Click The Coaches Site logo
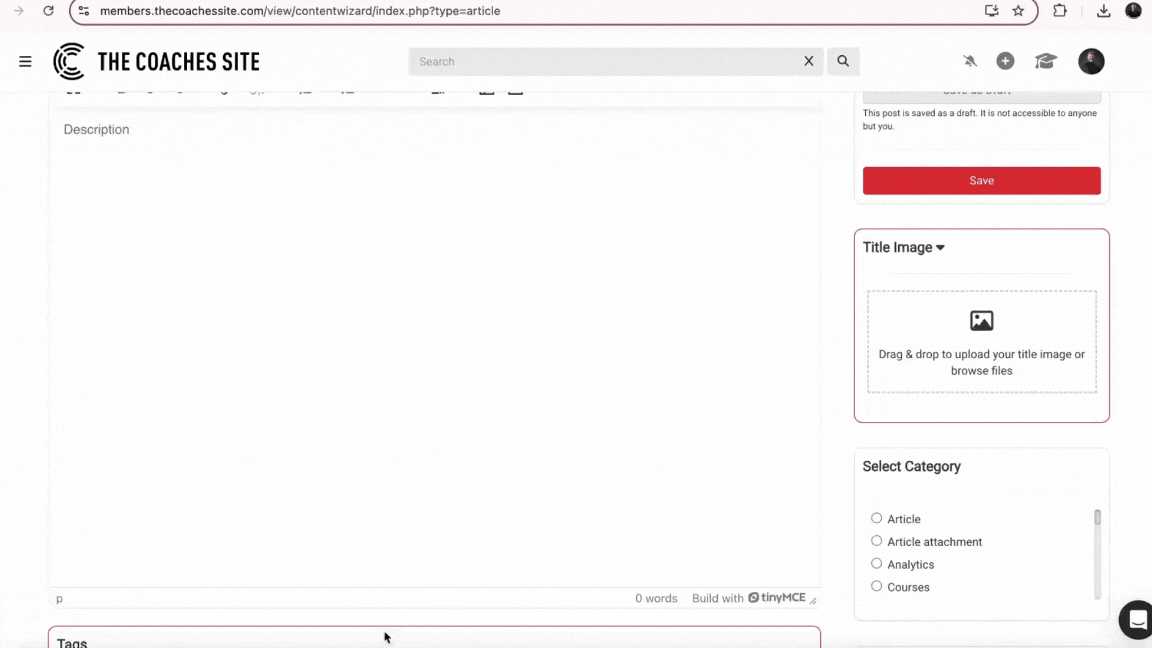 point(157,62)
